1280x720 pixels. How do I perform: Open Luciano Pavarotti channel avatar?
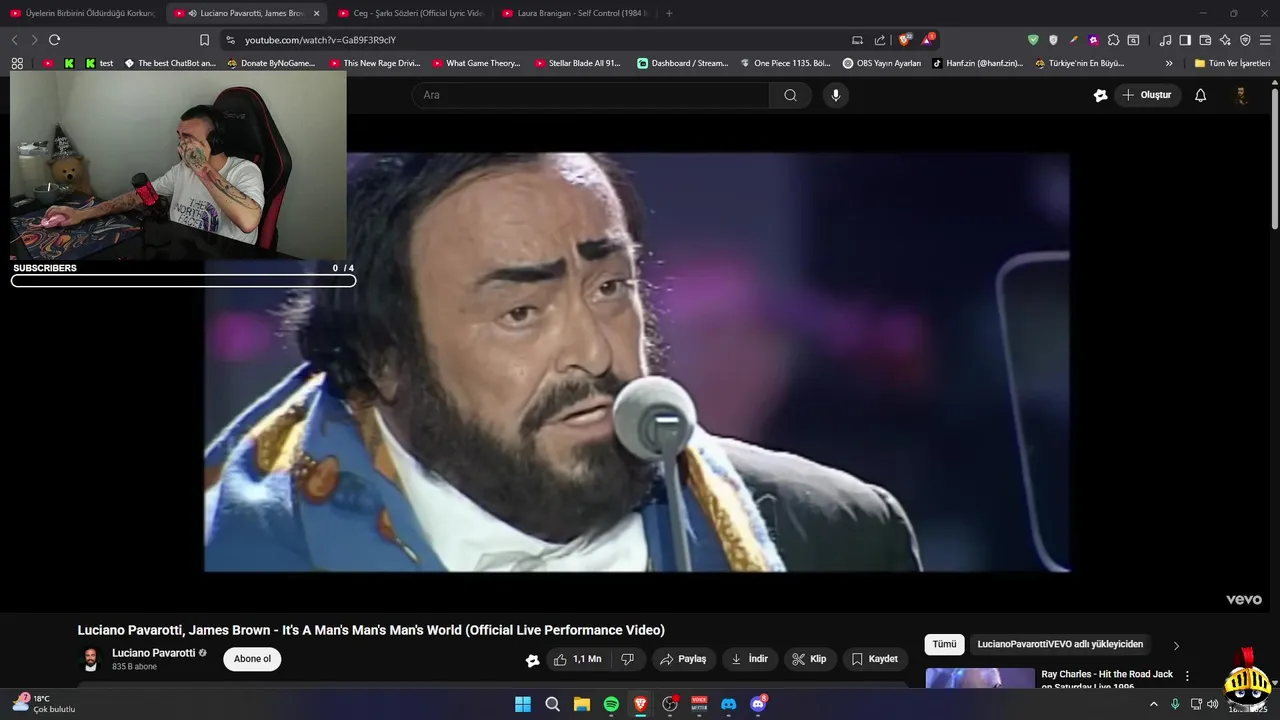point(90,659)
